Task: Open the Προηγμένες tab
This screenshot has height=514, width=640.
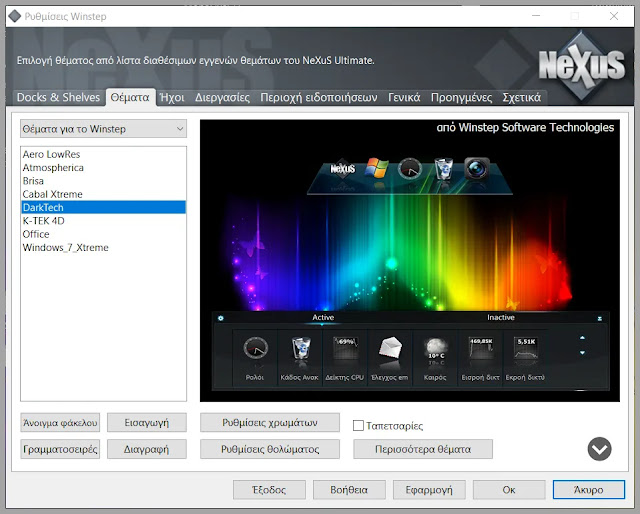Action: pyautogui.click(x=462, y=98)
